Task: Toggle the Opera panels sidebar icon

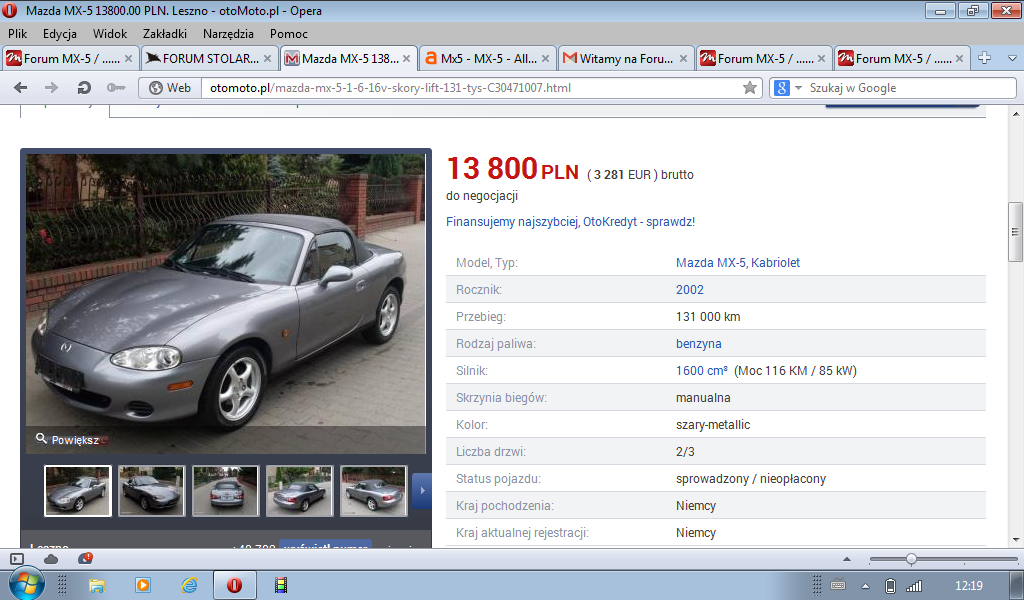Action: 17,558
